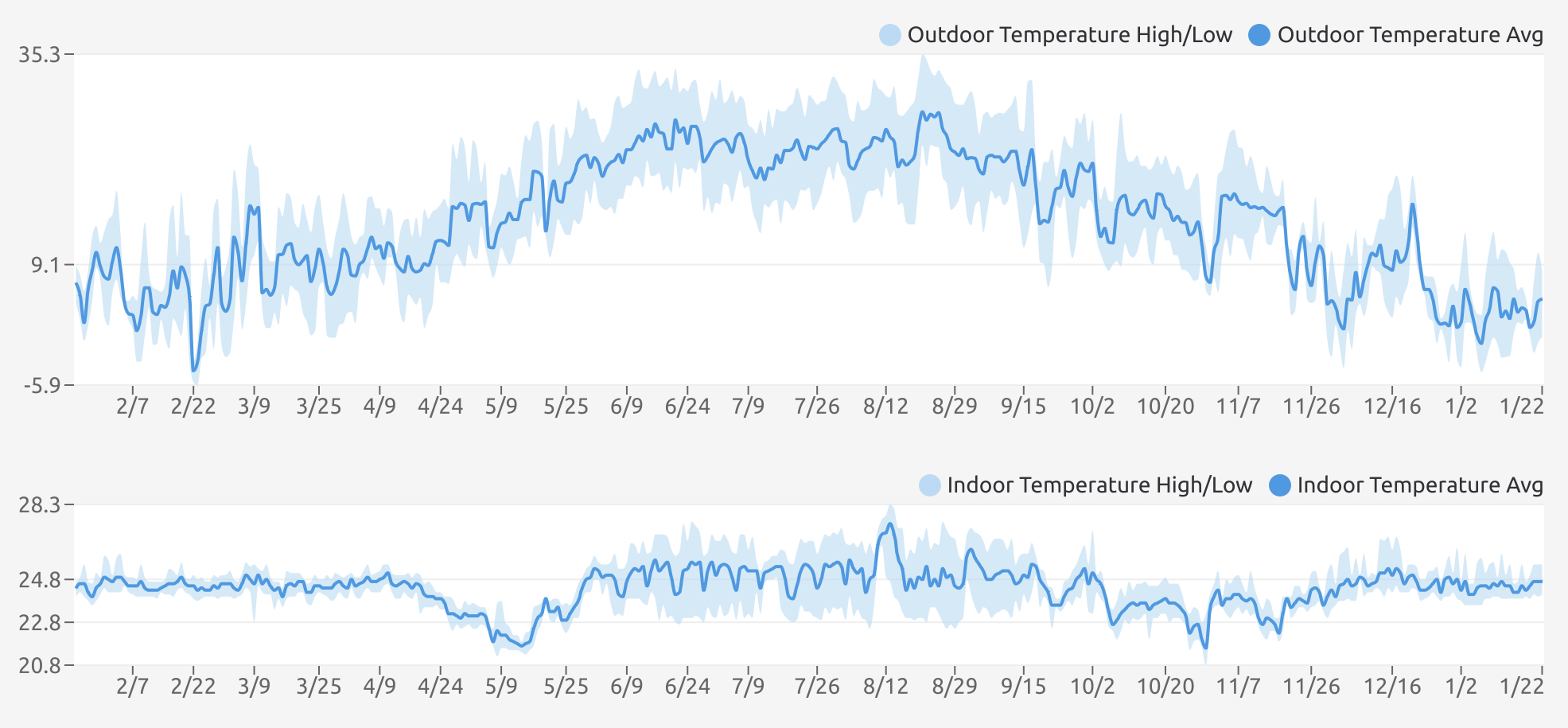Viewport: 1568px width, 728px height.
Task: Select 2/22 date on outdoor chart axis
Action: point(193,407)
